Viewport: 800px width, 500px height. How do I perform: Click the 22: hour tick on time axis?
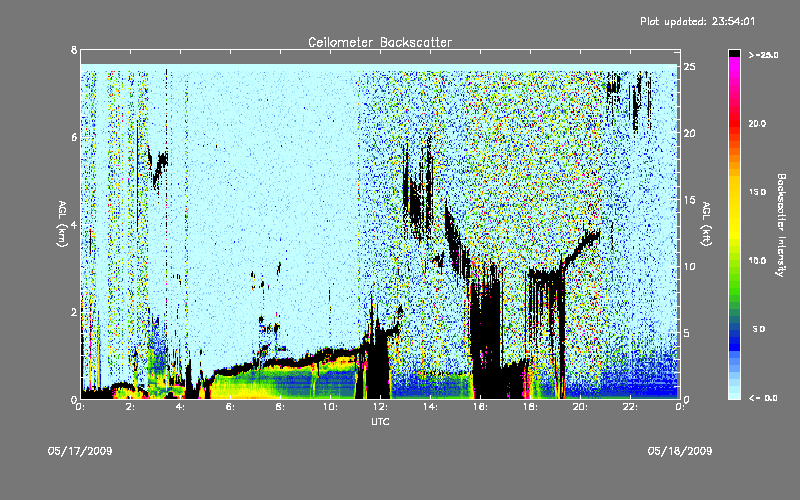(x=630, y=407)
